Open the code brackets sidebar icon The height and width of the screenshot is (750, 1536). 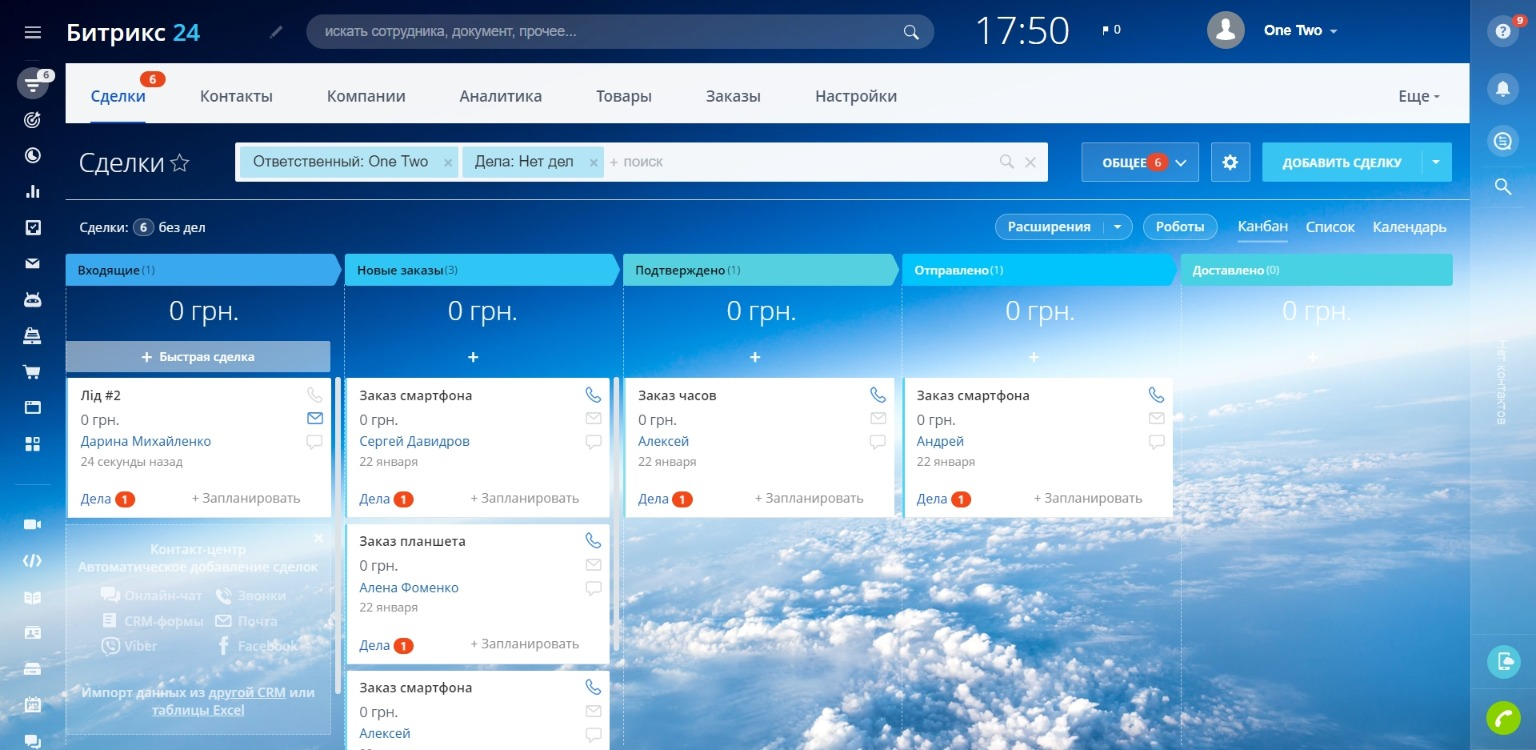coord(32,560)
